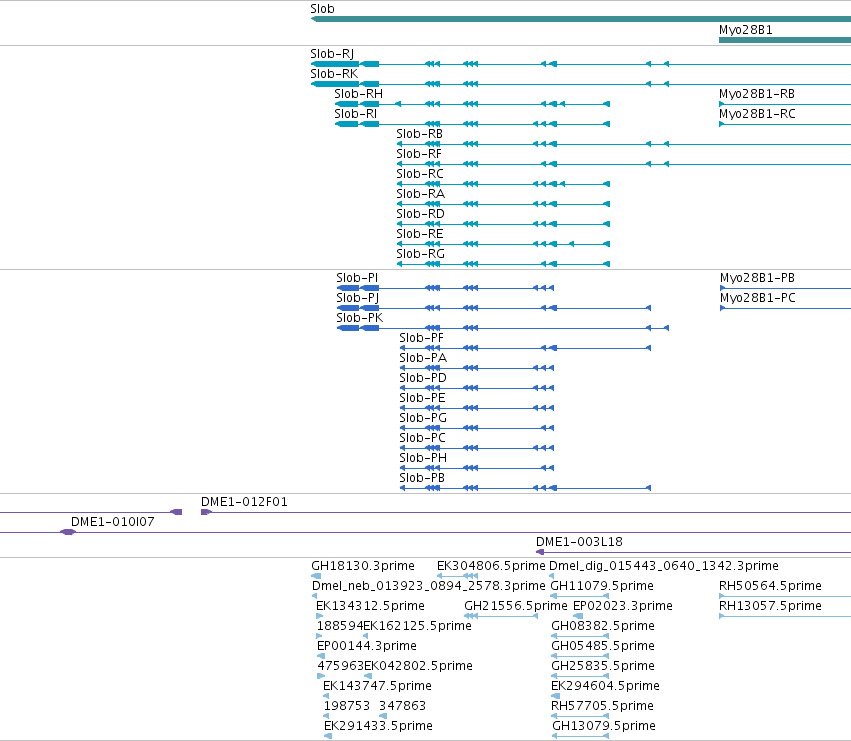Click the Slob-PA protein label

[423, 358]
